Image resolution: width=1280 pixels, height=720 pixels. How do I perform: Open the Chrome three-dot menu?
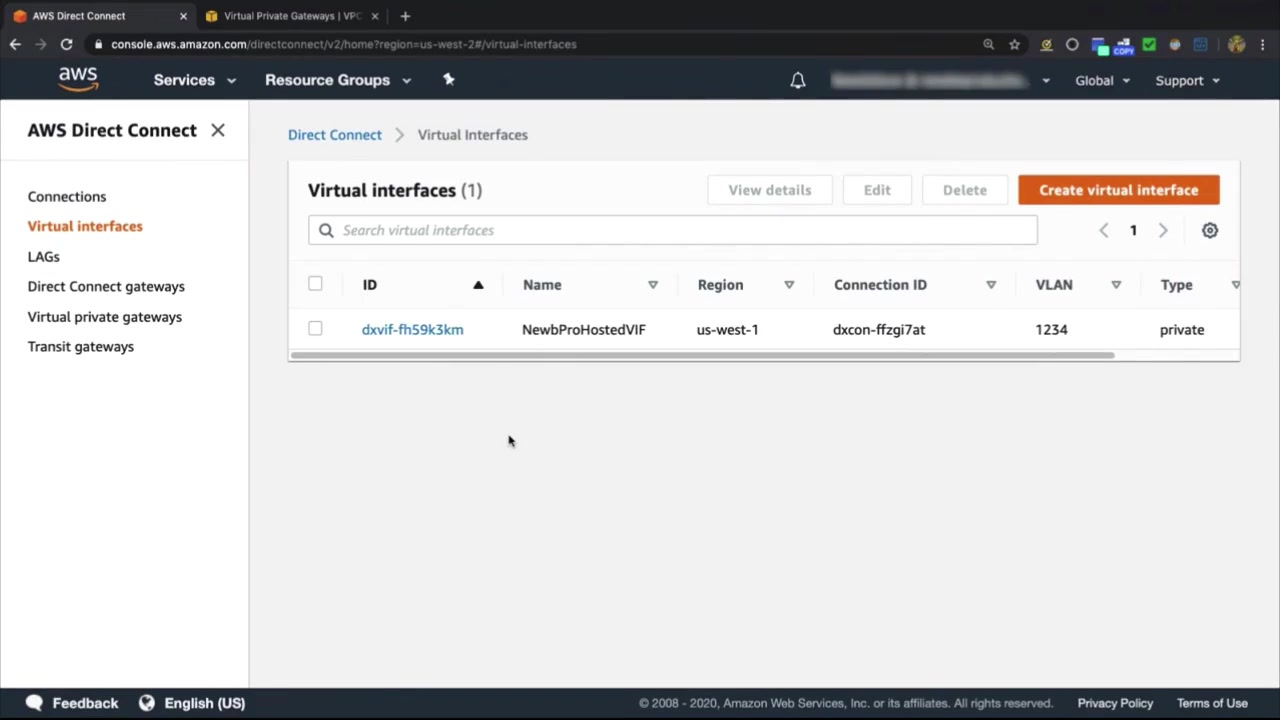[1262, 44]
